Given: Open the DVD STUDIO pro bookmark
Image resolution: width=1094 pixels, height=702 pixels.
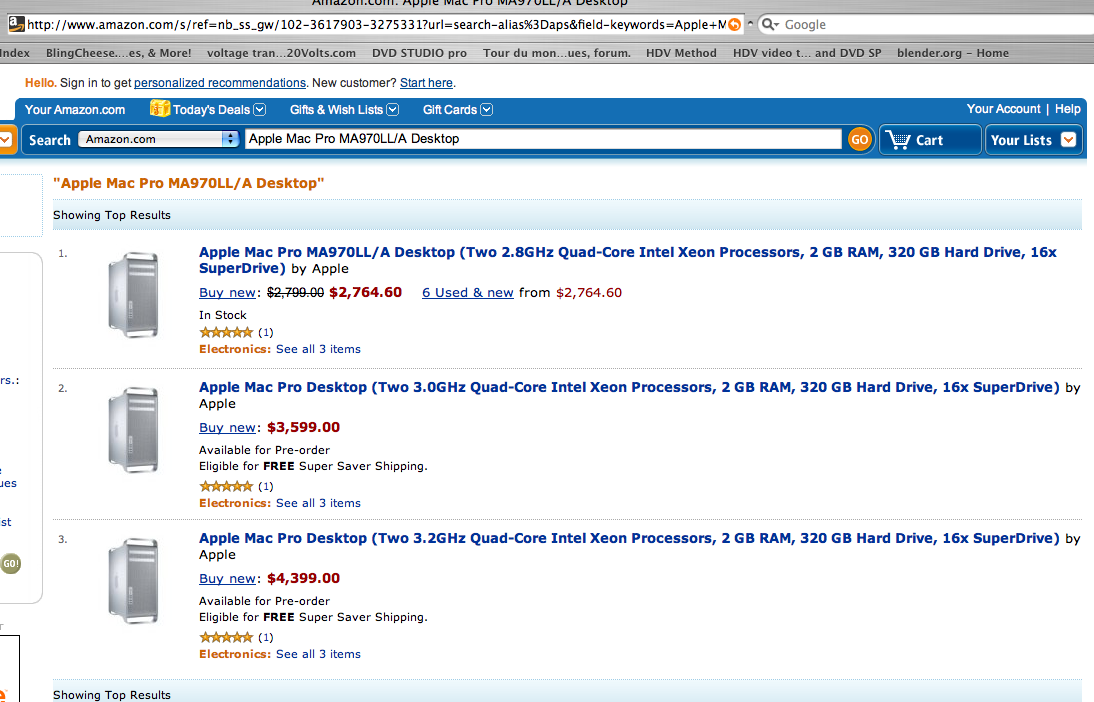Looking at the screenshot, I should tap(419, 53).
